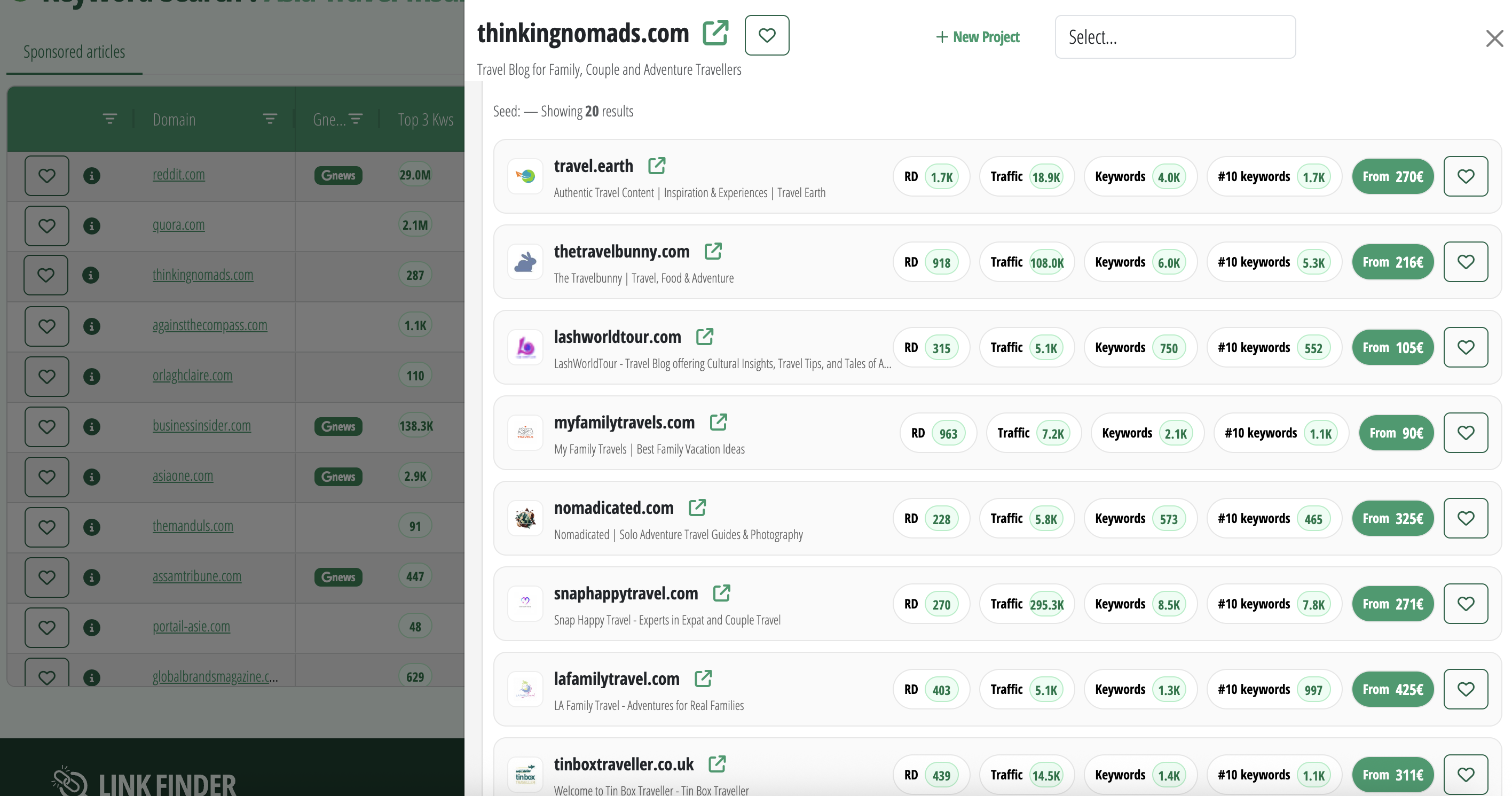
Task: Click the From 325€ price for nomadicated.com
Action: coord(1393,518)
